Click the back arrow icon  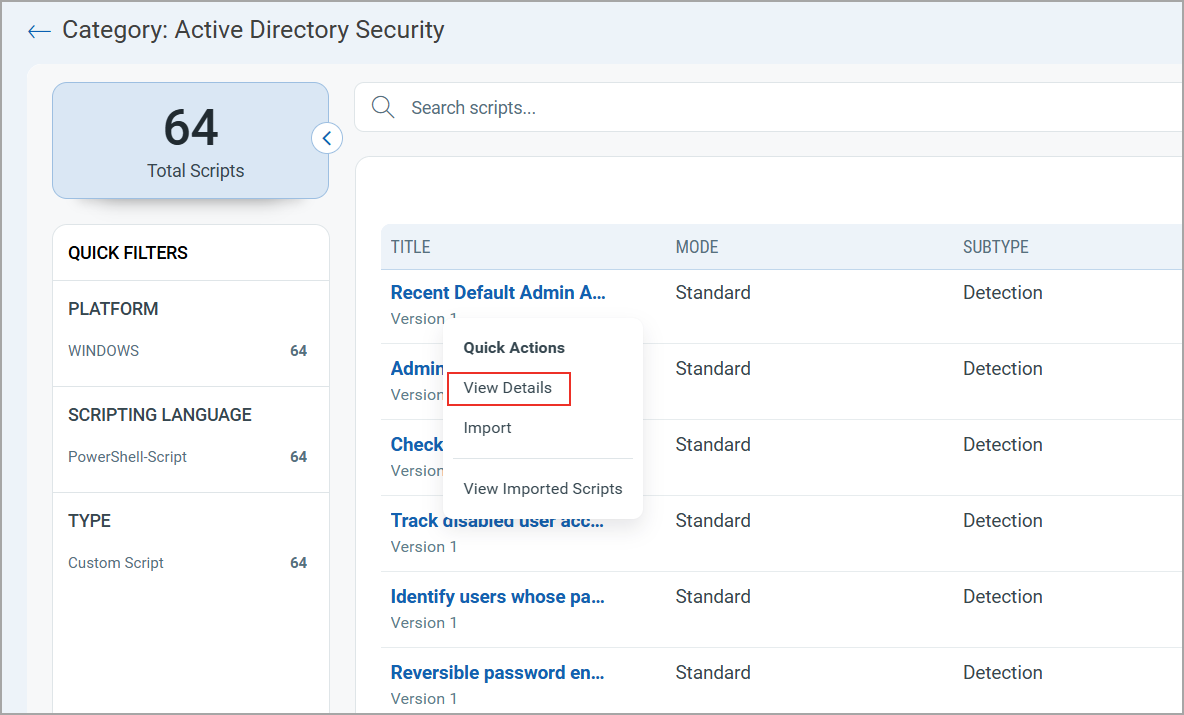tap(39, 31)
